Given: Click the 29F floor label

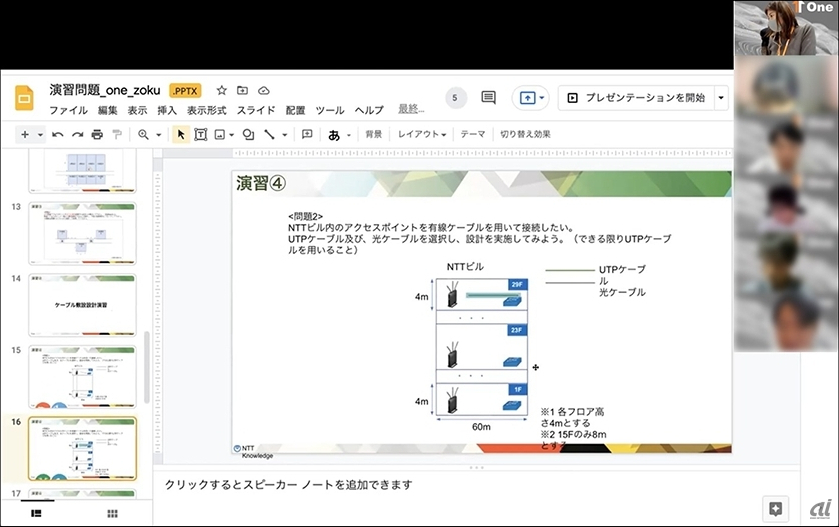Looking at the screenshot, I should [517, 284].
